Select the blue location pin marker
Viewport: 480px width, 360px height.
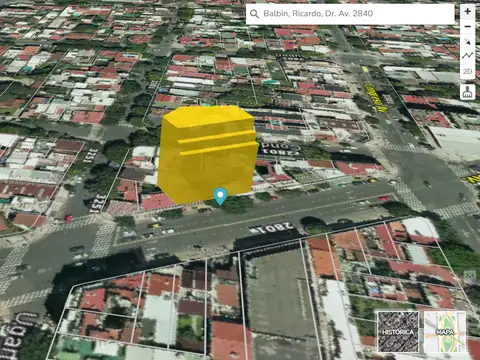[x=220, y=197]
